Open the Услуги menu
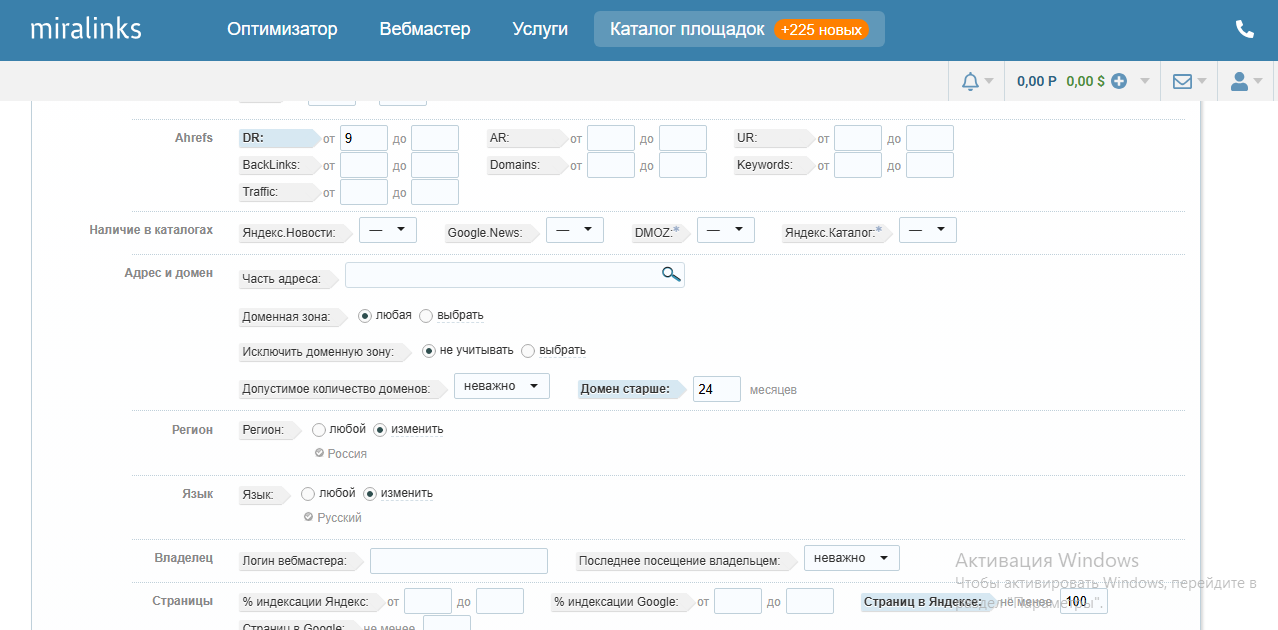This screenshot has width=1278, height=630. [540, 29]
